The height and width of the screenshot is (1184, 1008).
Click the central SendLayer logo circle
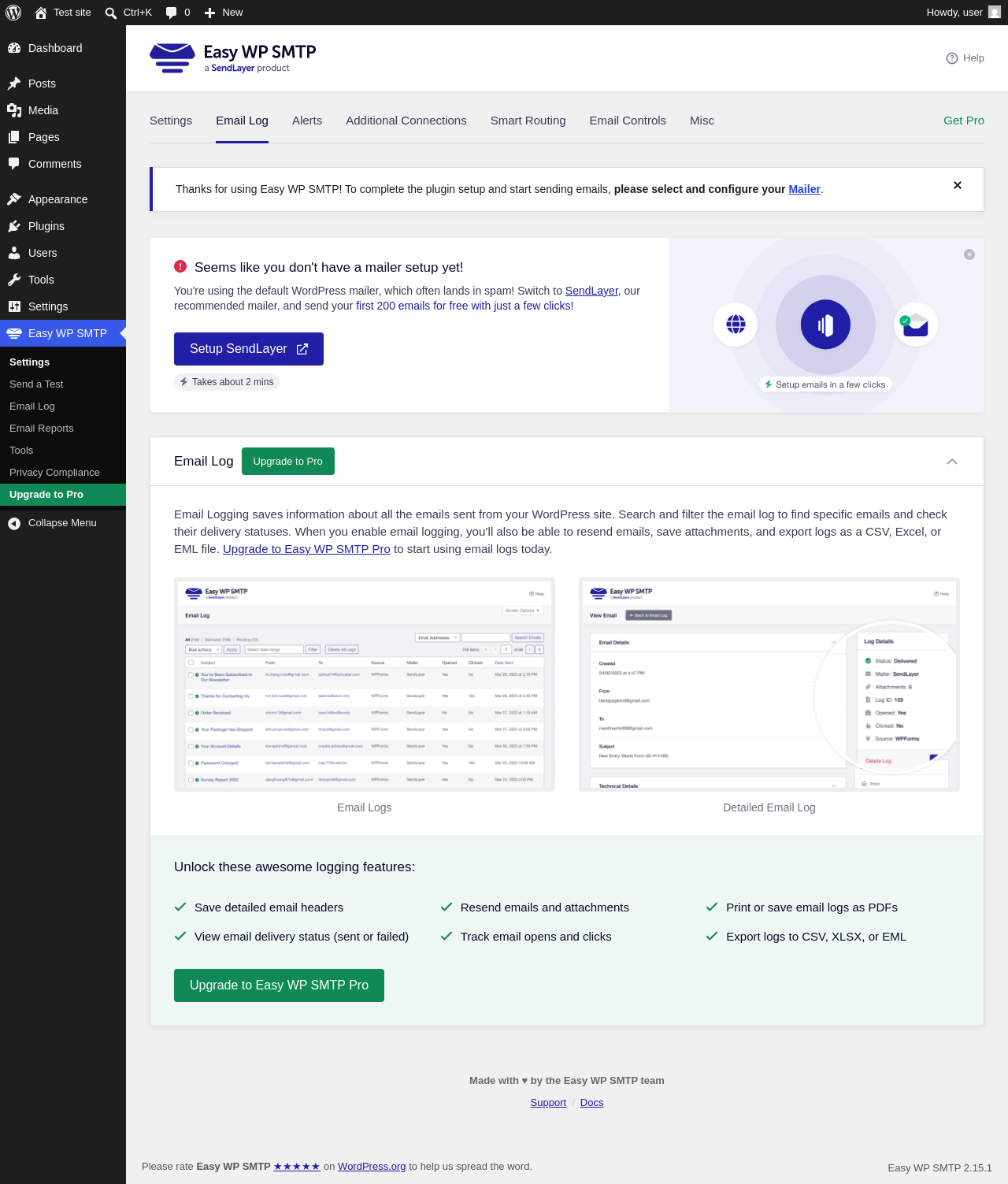pos(825,325)
